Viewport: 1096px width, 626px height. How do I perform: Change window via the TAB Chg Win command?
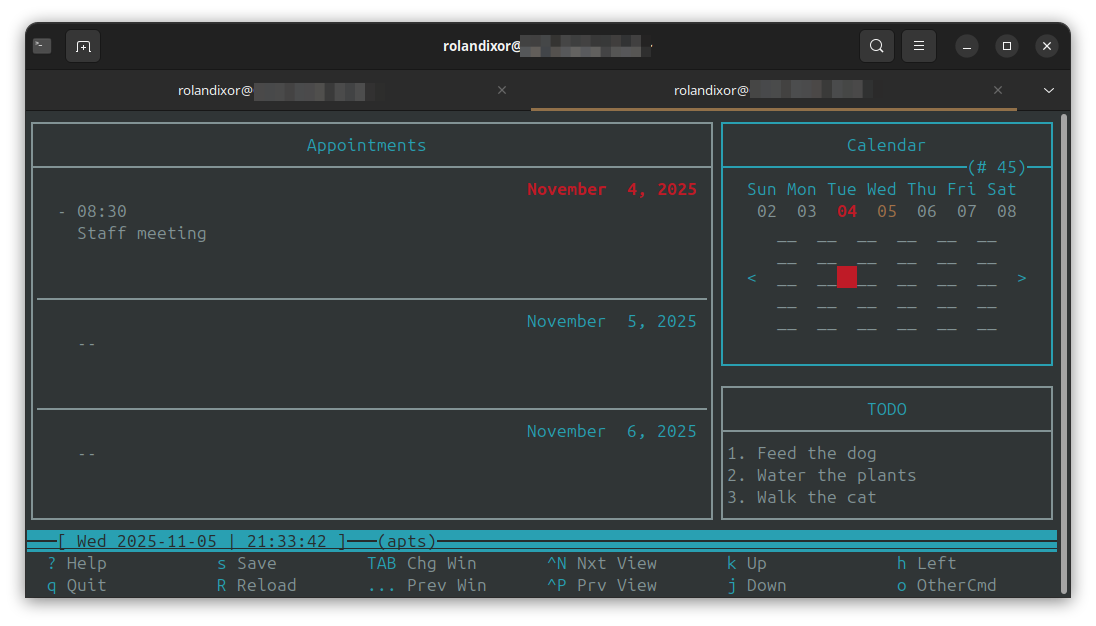click(422, 563)
